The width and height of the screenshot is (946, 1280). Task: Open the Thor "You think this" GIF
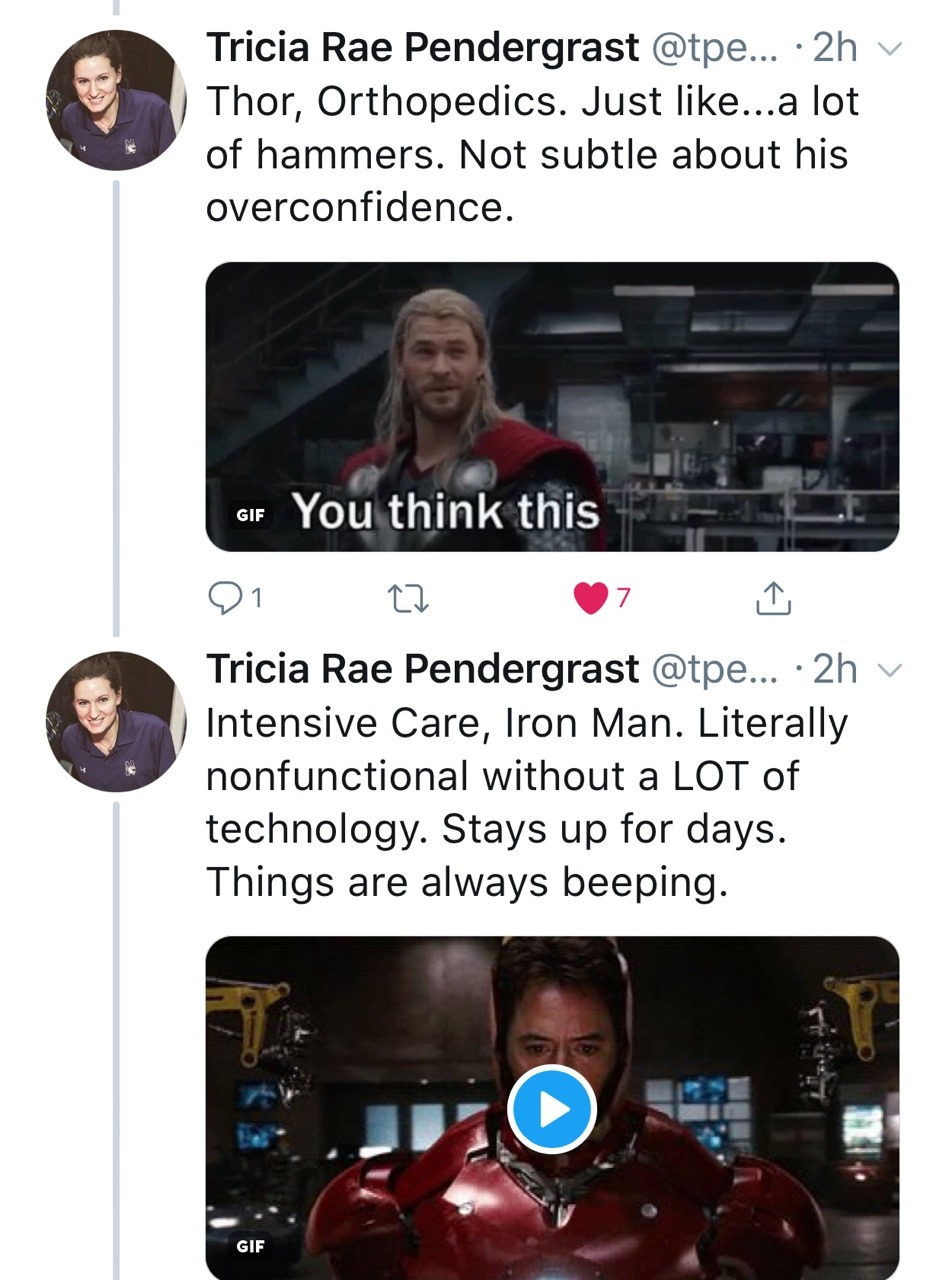(551, 406)
